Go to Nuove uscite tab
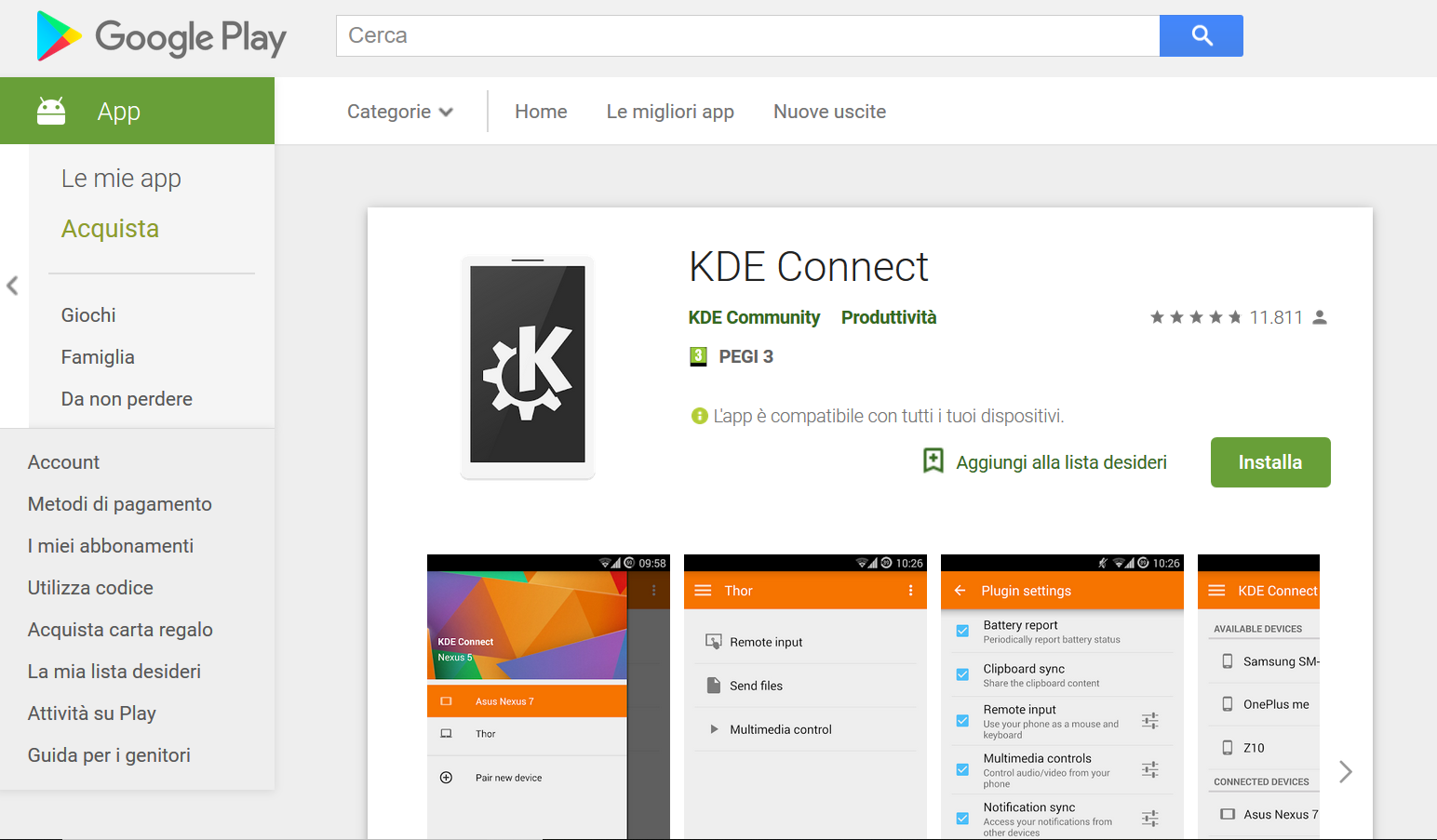Screen dimensions: 1437x840 point(829,112)
